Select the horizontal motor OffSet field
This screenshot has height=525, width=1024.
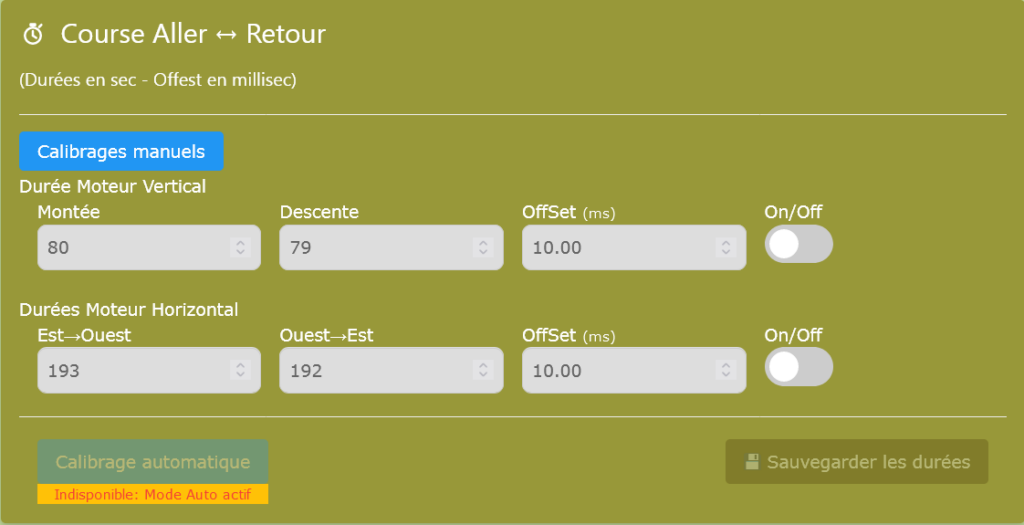point(616,370)
